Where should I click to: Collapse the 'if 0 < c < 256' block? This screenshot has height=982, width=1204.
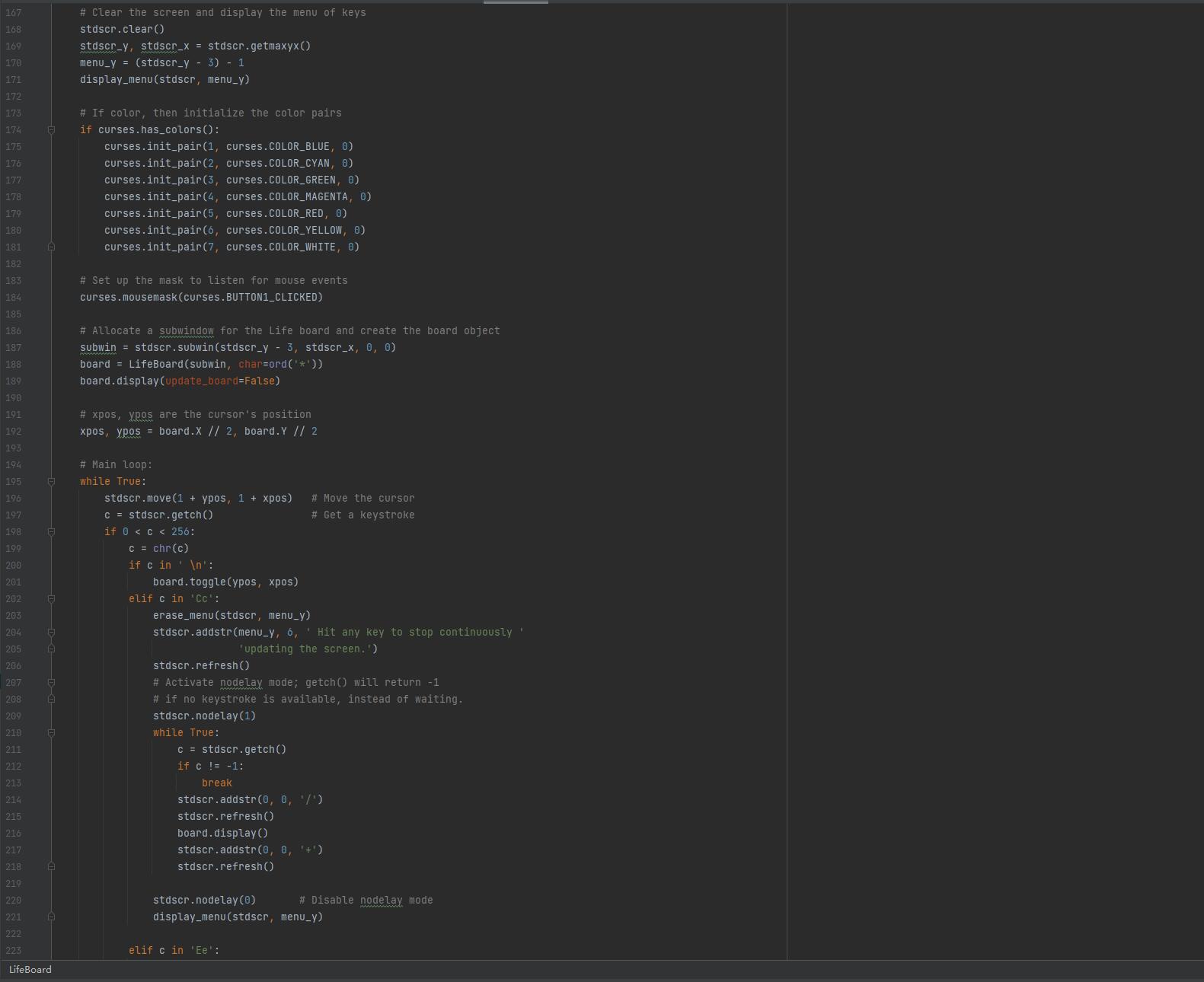[x=51, y=532]
